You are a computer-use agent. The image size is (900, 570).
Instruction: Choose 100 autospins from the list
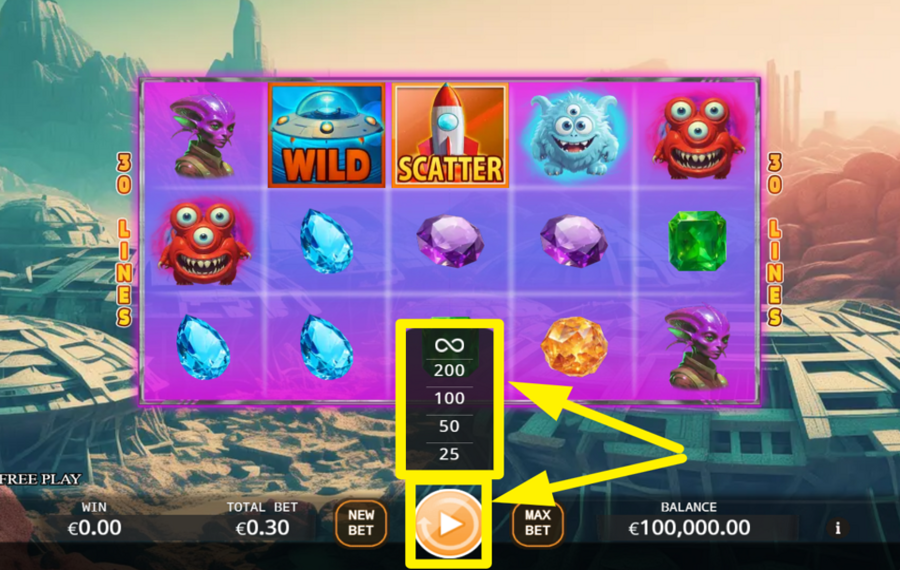(x=449, y=398)
